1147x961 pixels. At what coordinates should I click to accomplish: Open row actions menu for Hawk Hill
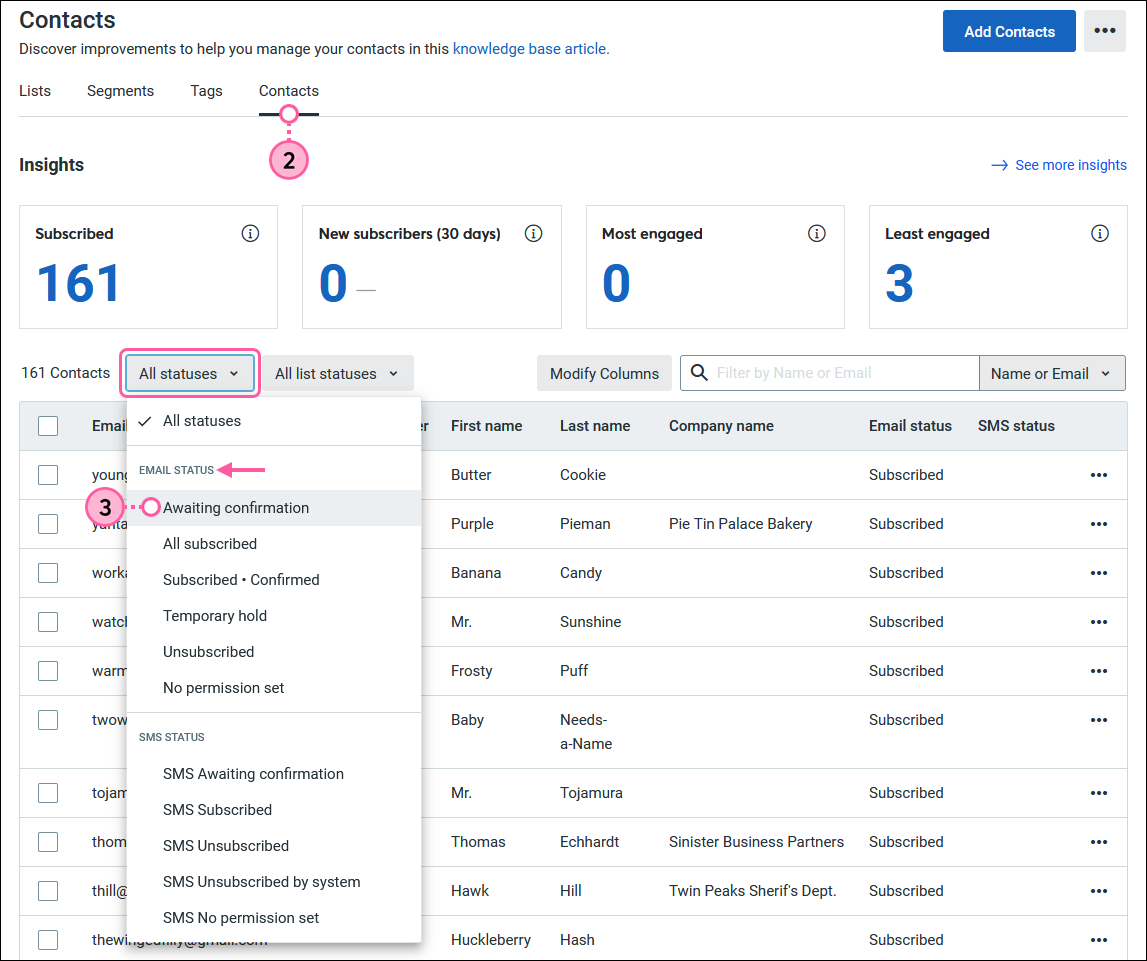point(1099,891)
